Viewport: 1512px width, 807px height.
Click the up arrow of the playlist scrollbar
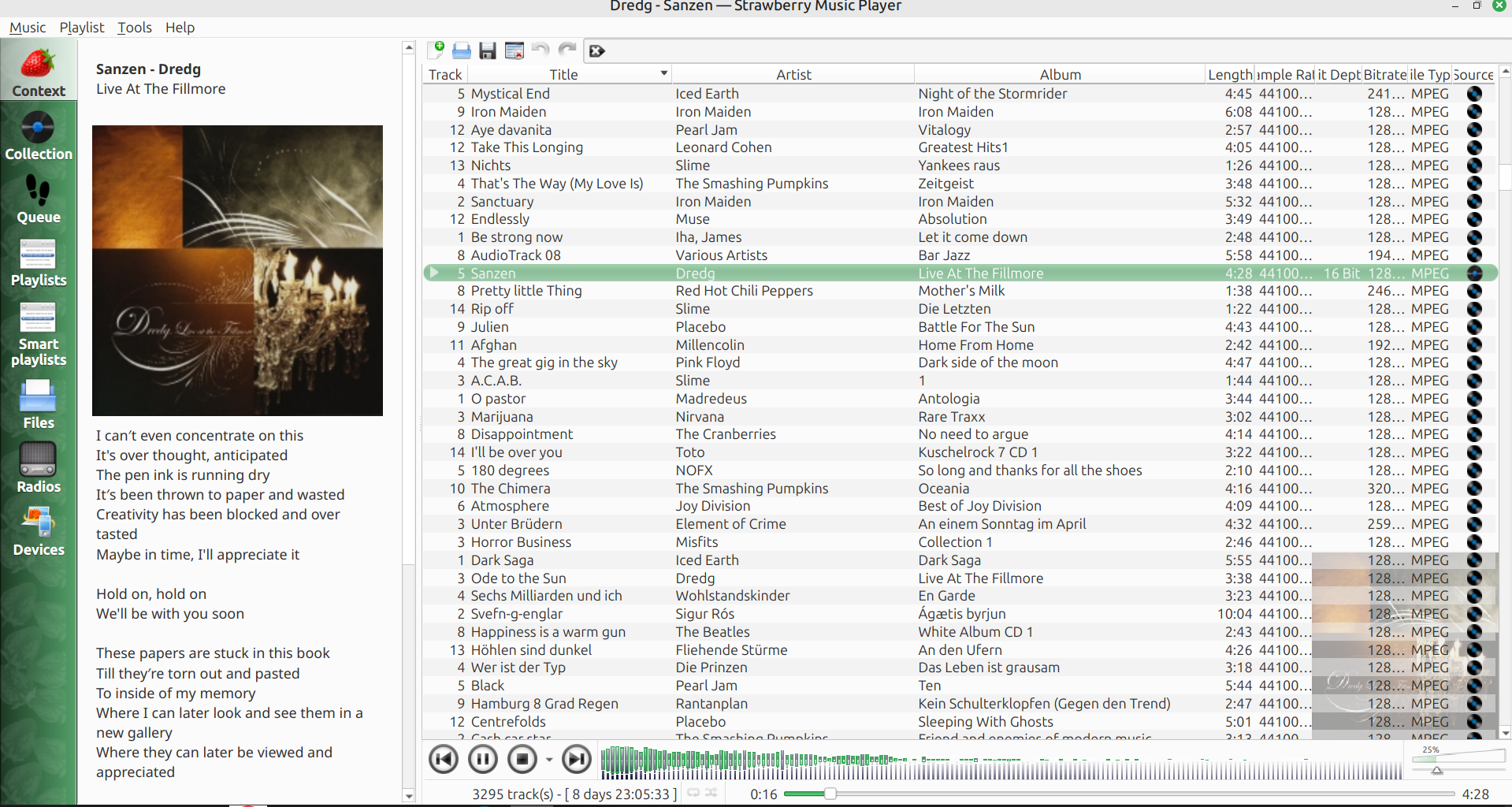click(x=1505, y=71)
